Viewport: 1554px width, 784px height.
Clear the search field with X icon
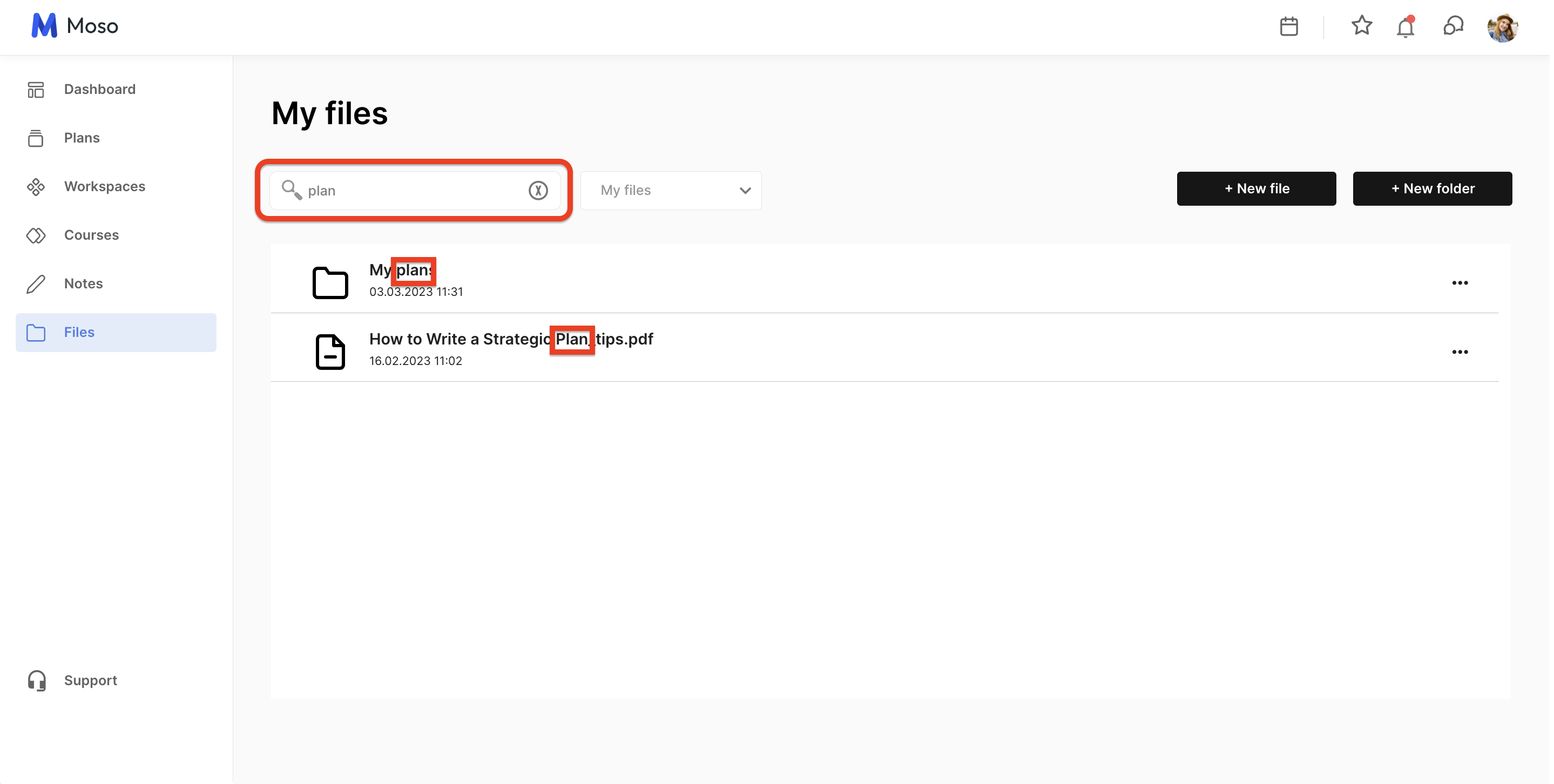coord(537,191)
